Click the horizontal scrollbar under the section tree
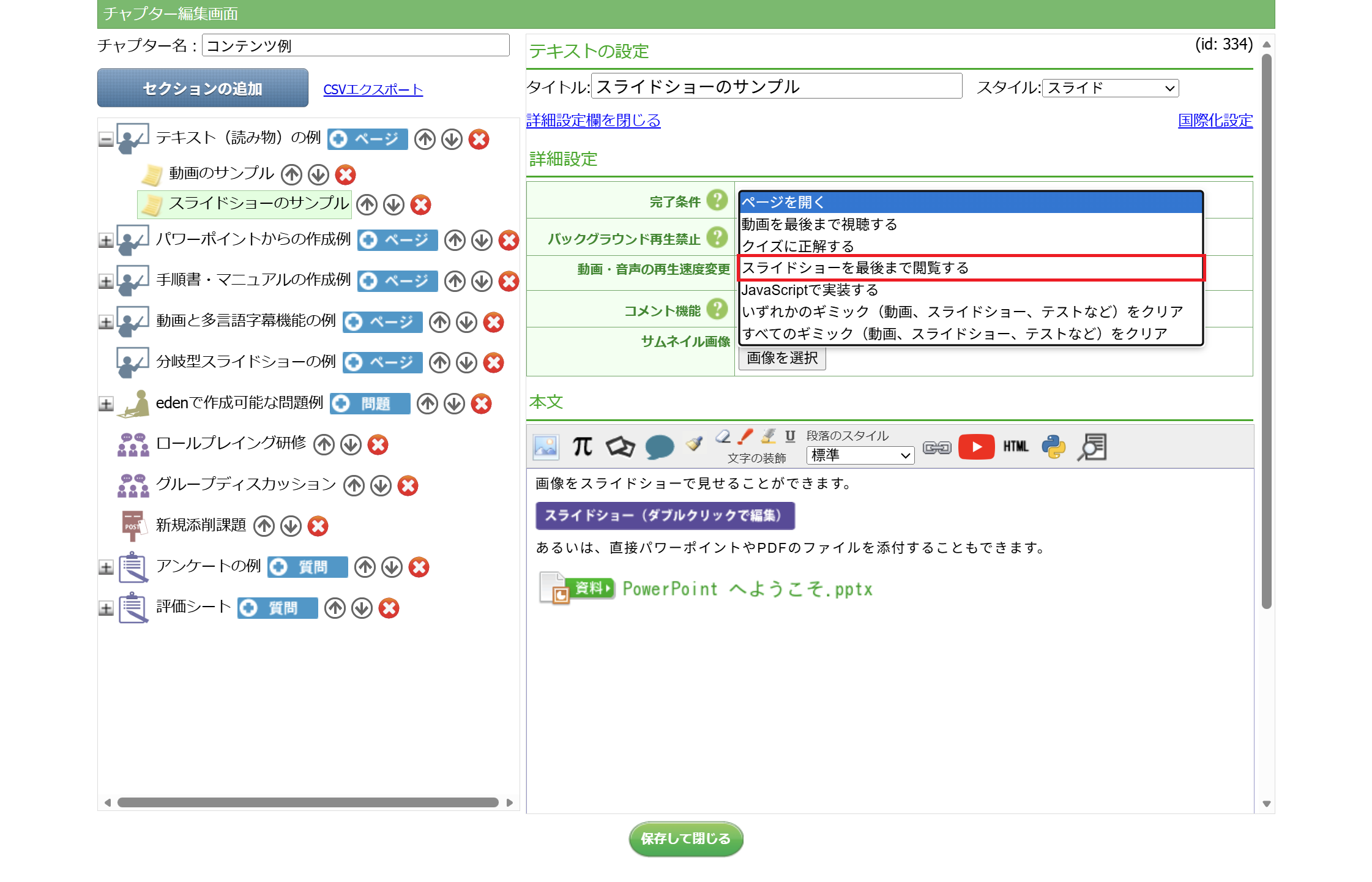Viewport: 1372px width, 882px height. click(x=308, y=802)
